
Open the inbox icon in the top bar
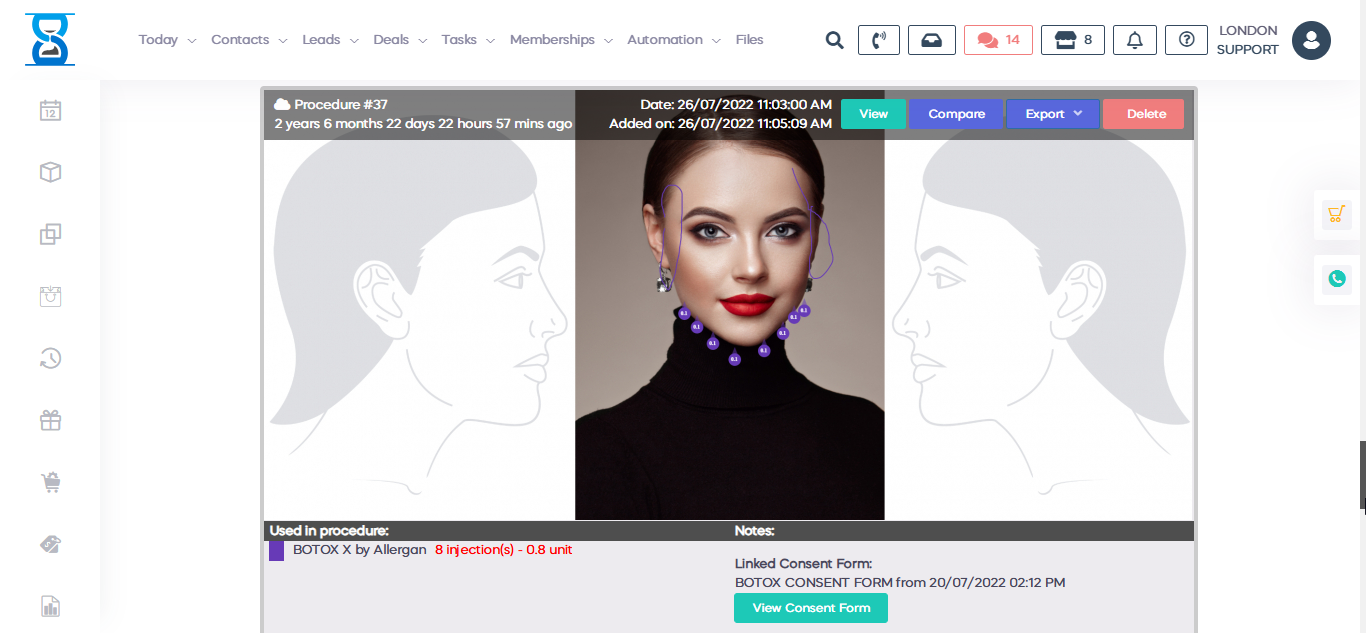931,40
